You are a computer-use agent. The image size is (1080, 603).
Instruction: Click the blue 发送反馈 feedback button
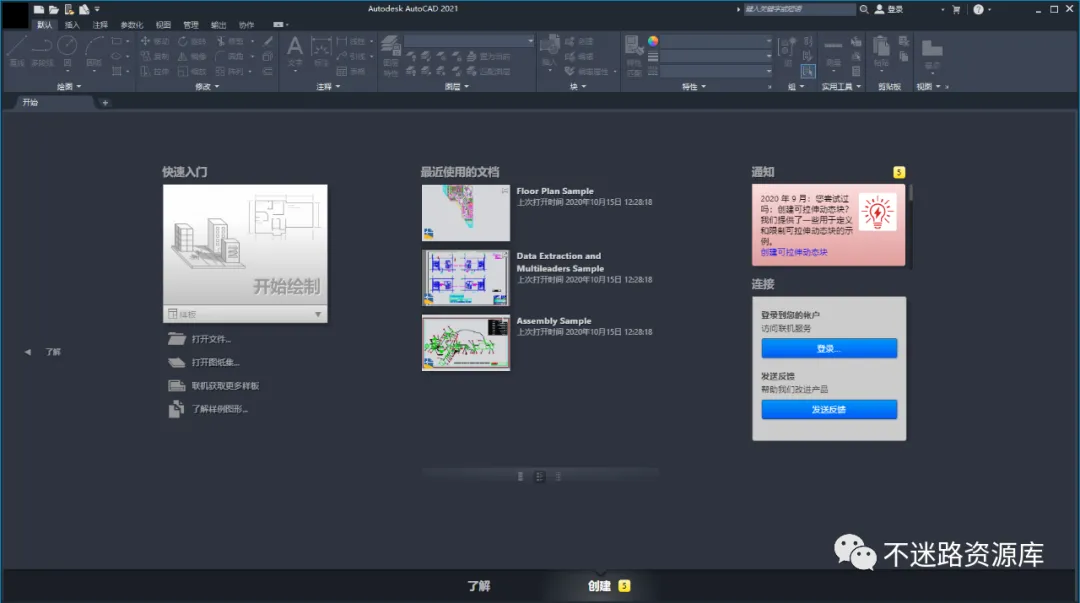pyautogui.click(x=829, y=409)
